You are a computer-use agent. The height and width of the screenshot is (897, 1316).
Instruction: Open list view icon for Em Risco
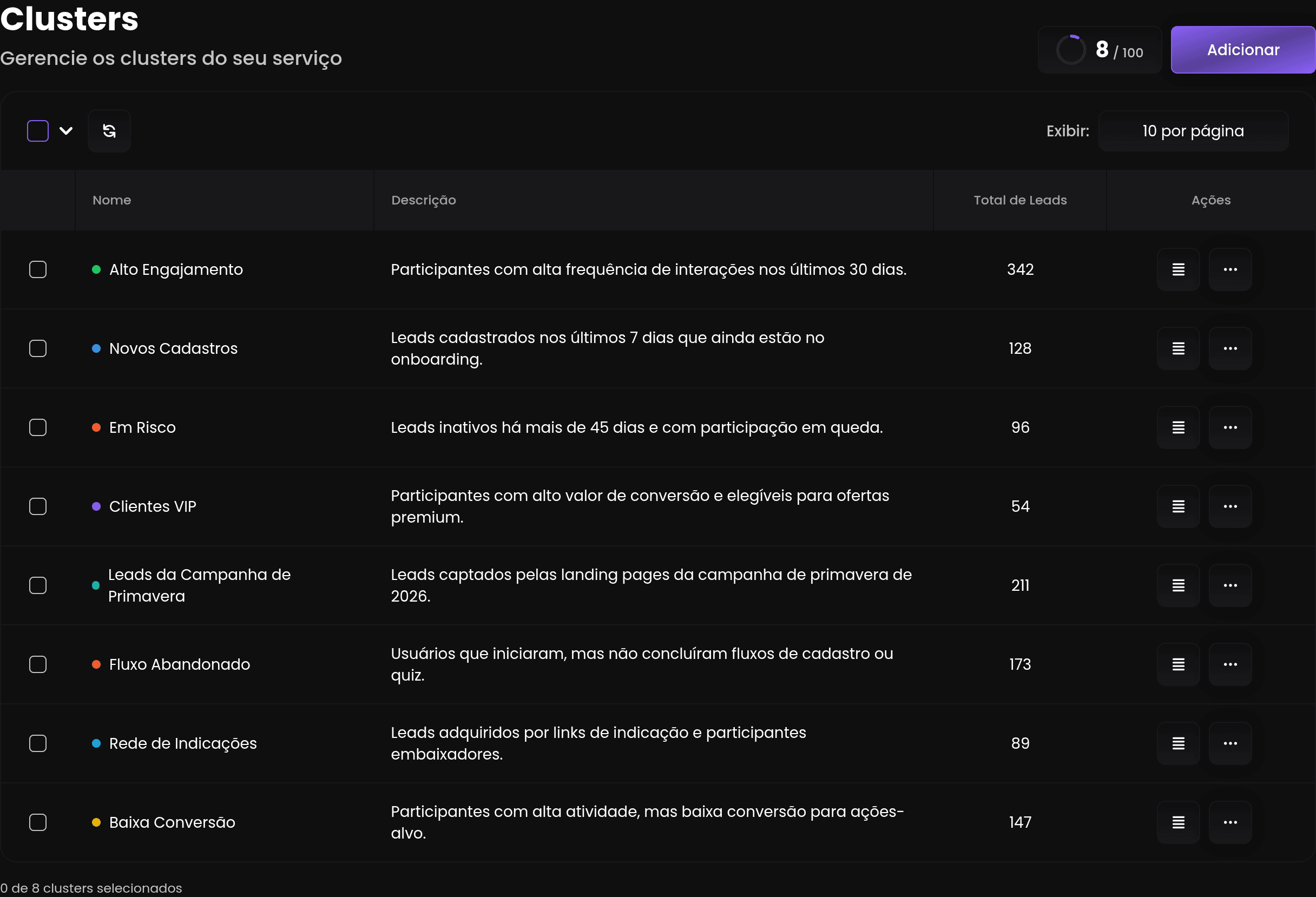coord(1179,427)
